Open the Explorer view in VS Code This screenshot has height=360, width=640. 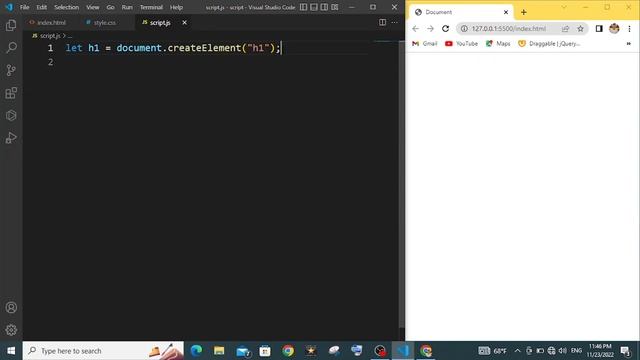11,25
